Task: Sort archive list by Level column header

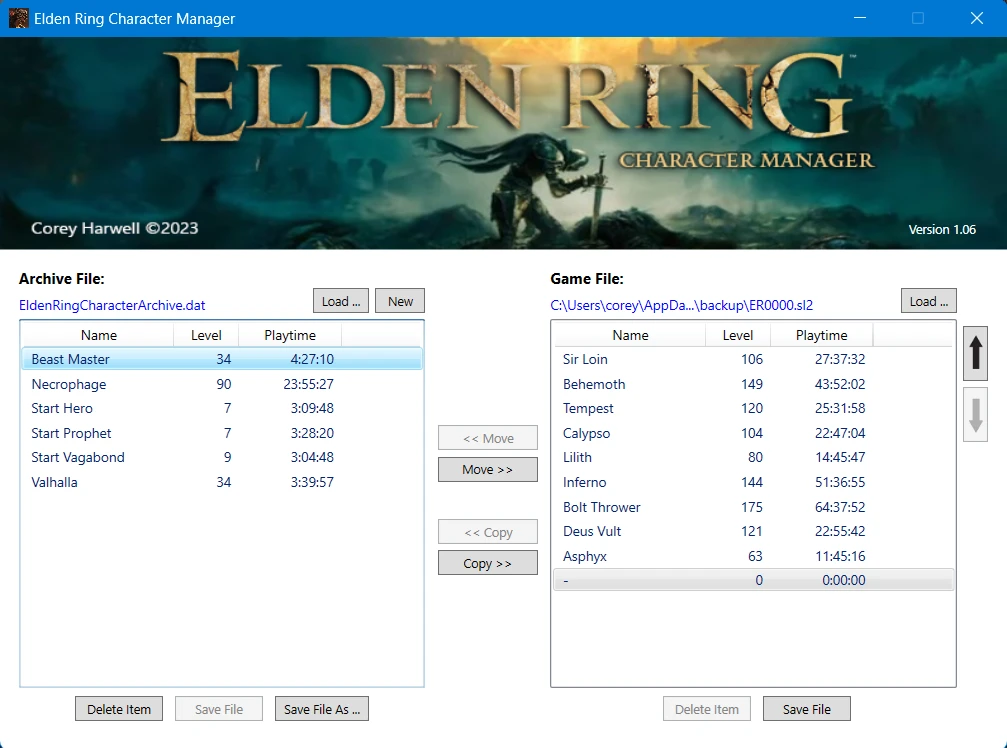Action: tap(206, 335)
